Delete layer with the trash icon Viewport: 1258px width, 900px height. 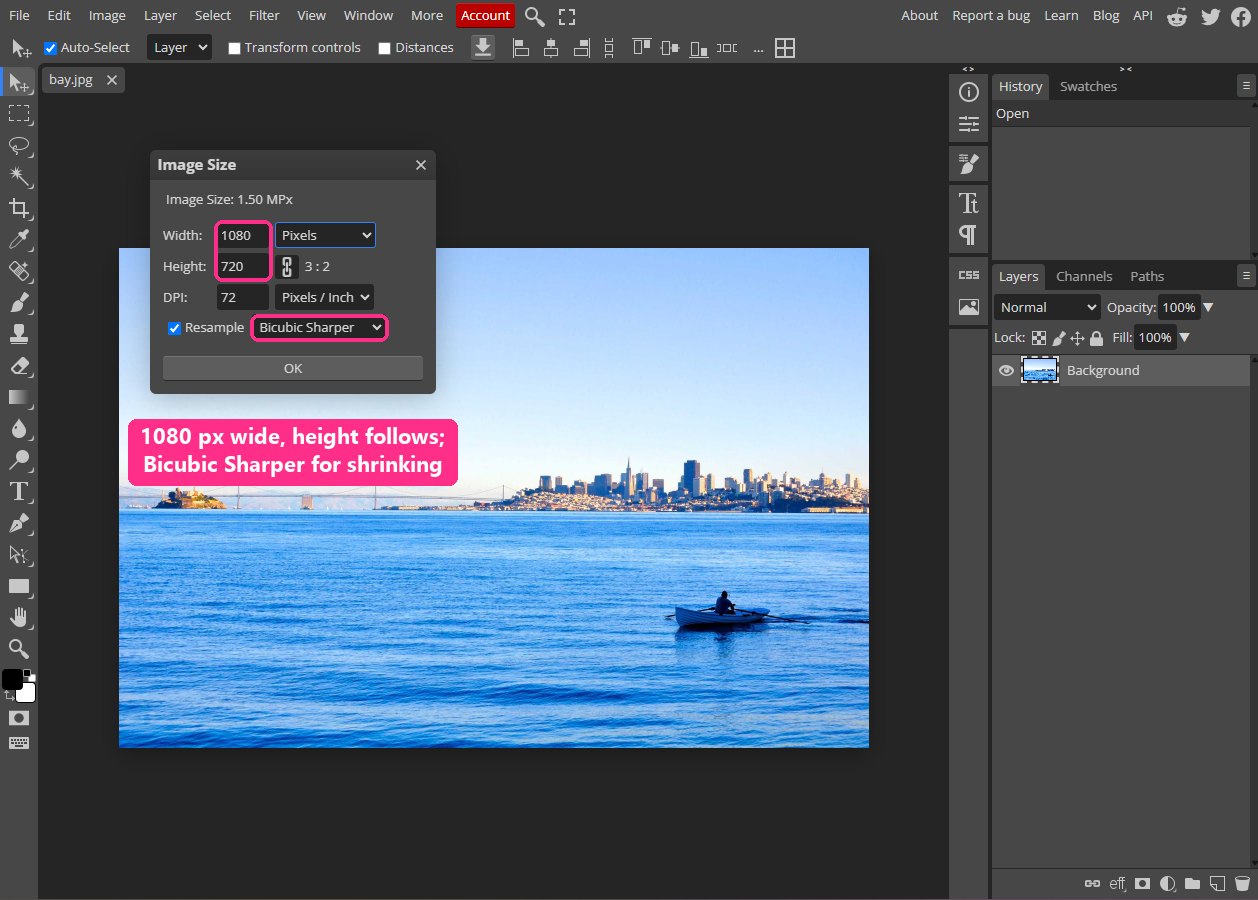coord(1242,883)
